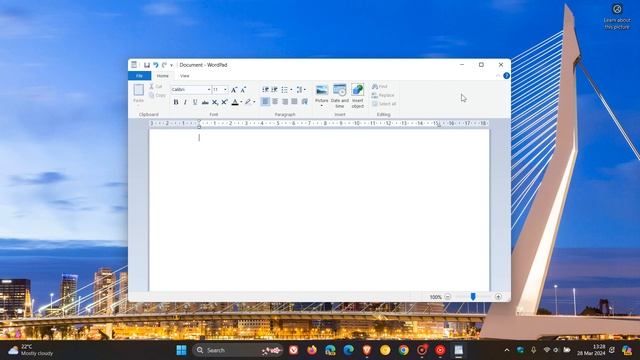Click the Redo arrow in title bar
Viewport: 640px width, 360px height.
coord(164,65)
